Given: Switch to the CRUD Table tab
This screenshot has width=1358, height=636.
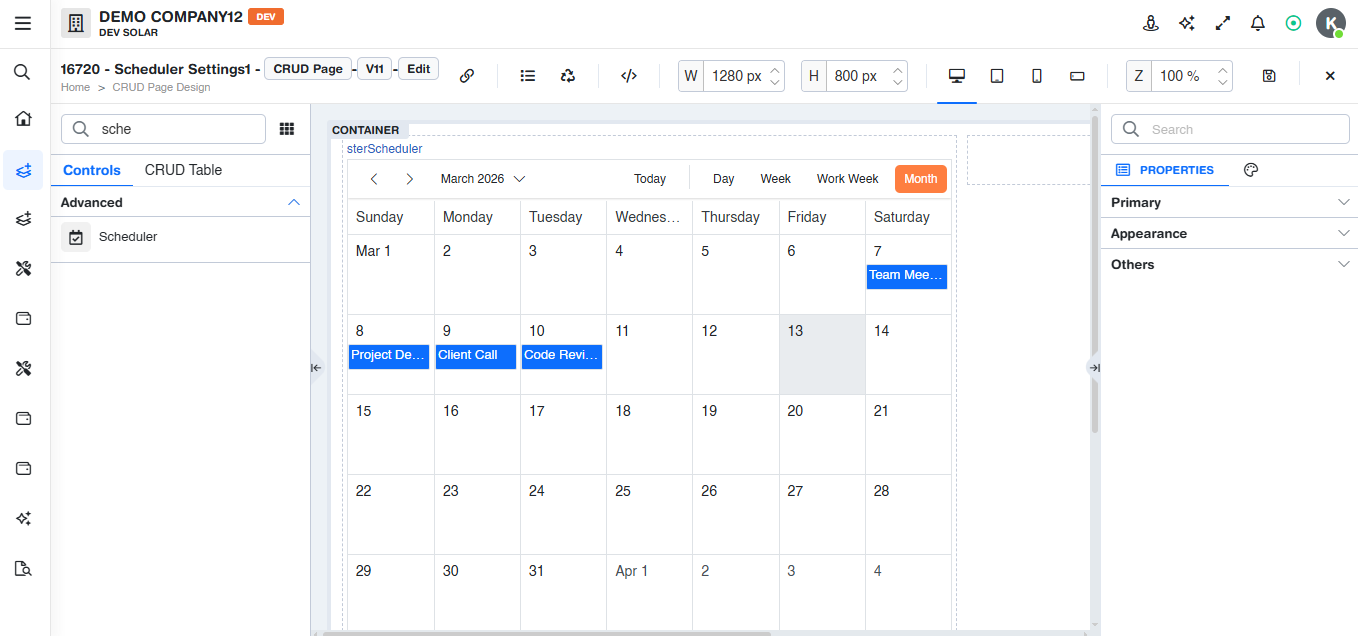Looking at the screenshot, I should click(x=183, y=170).
